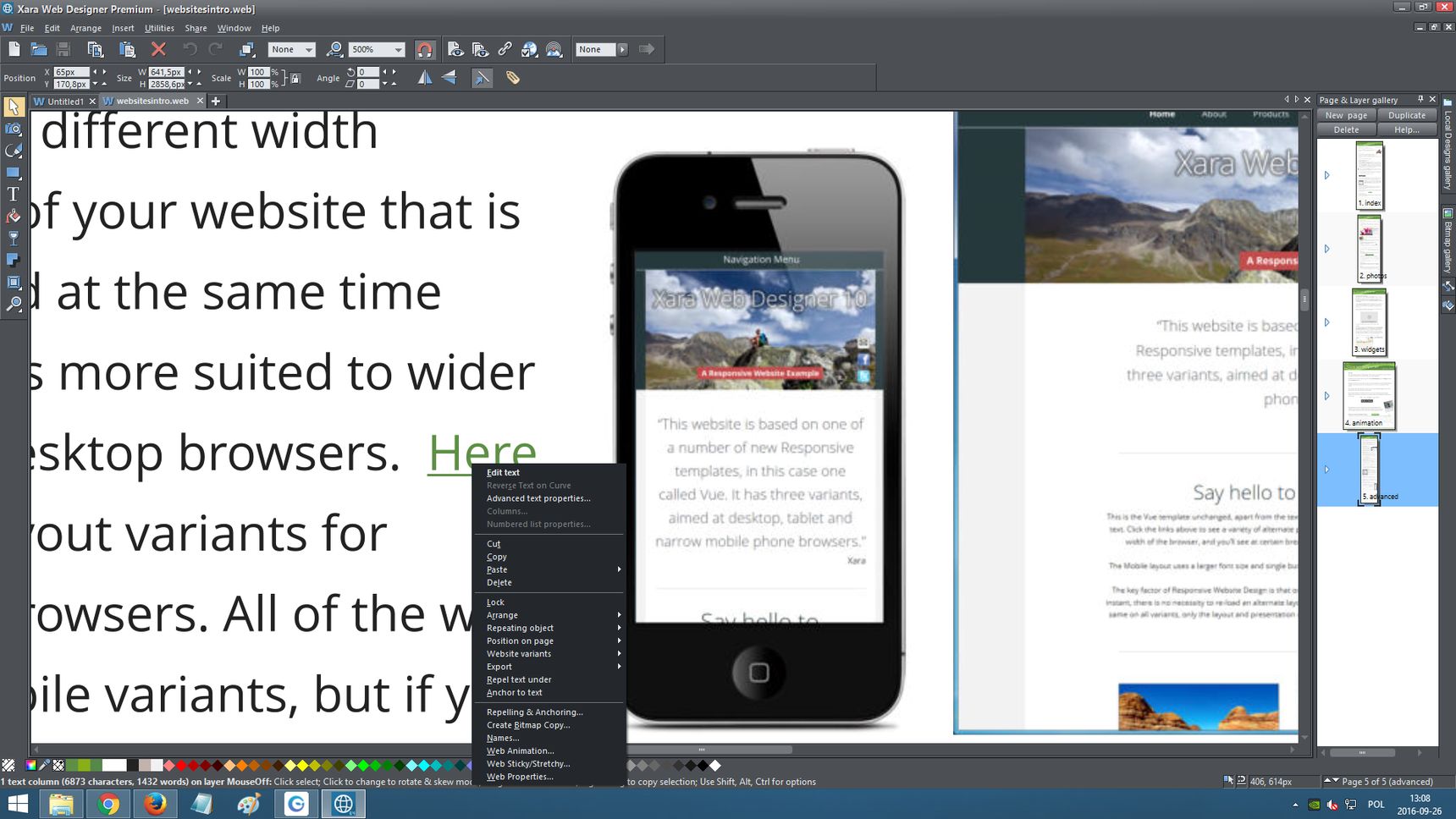The image size is (1456, 819).
Task: Open the Bitmap gallery side tab
Action: click(1448, 242)
